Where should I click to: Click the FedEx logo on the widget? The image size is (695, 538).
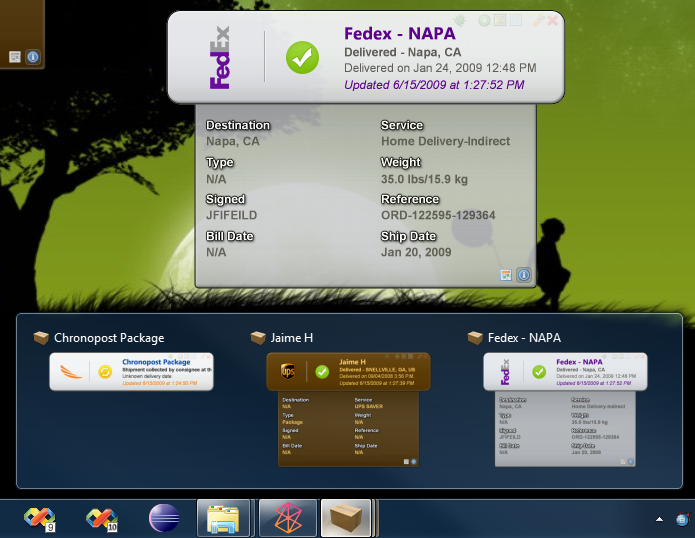point(220,58)
